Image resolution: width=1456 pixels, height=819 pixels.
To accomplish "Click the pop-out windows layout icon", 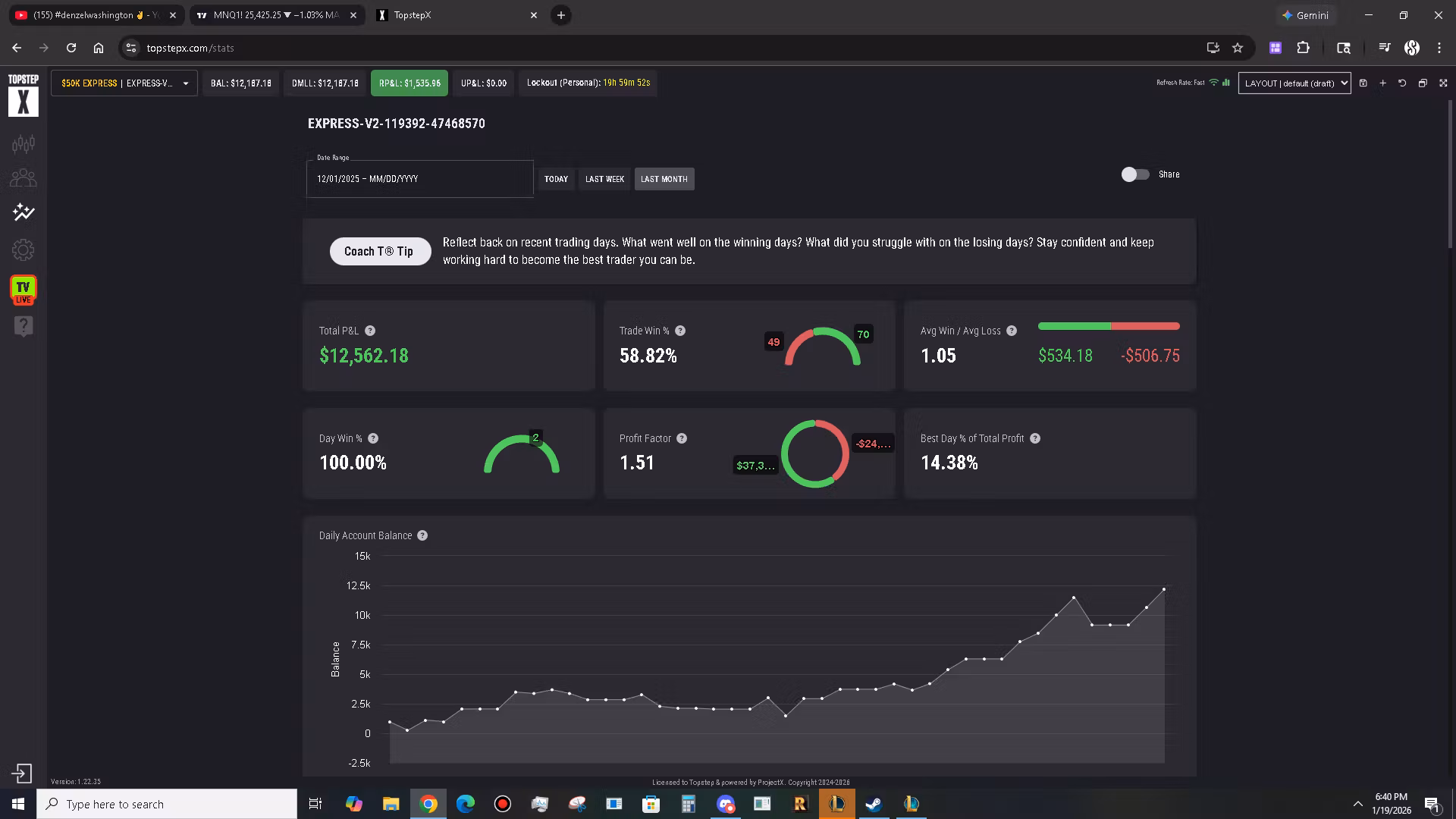I will click(1423, 83).
